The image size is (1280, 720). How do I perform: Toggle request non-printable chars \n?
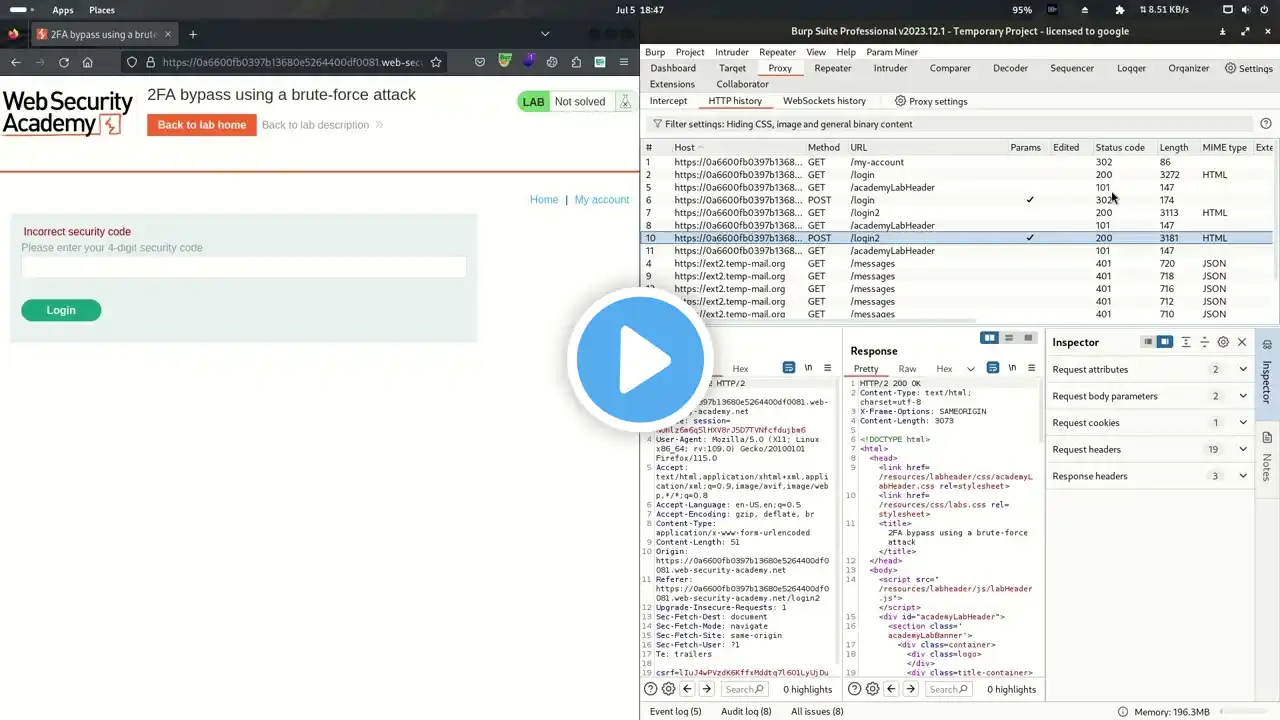808,368
